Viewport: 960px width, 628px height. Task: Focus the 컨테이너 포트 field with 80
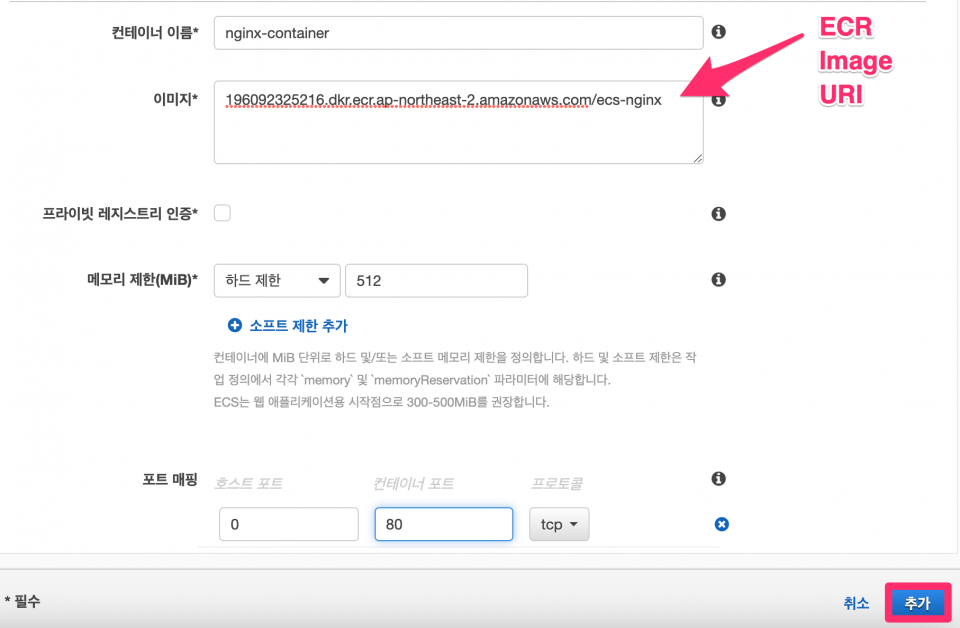click(x=444, y=524)
